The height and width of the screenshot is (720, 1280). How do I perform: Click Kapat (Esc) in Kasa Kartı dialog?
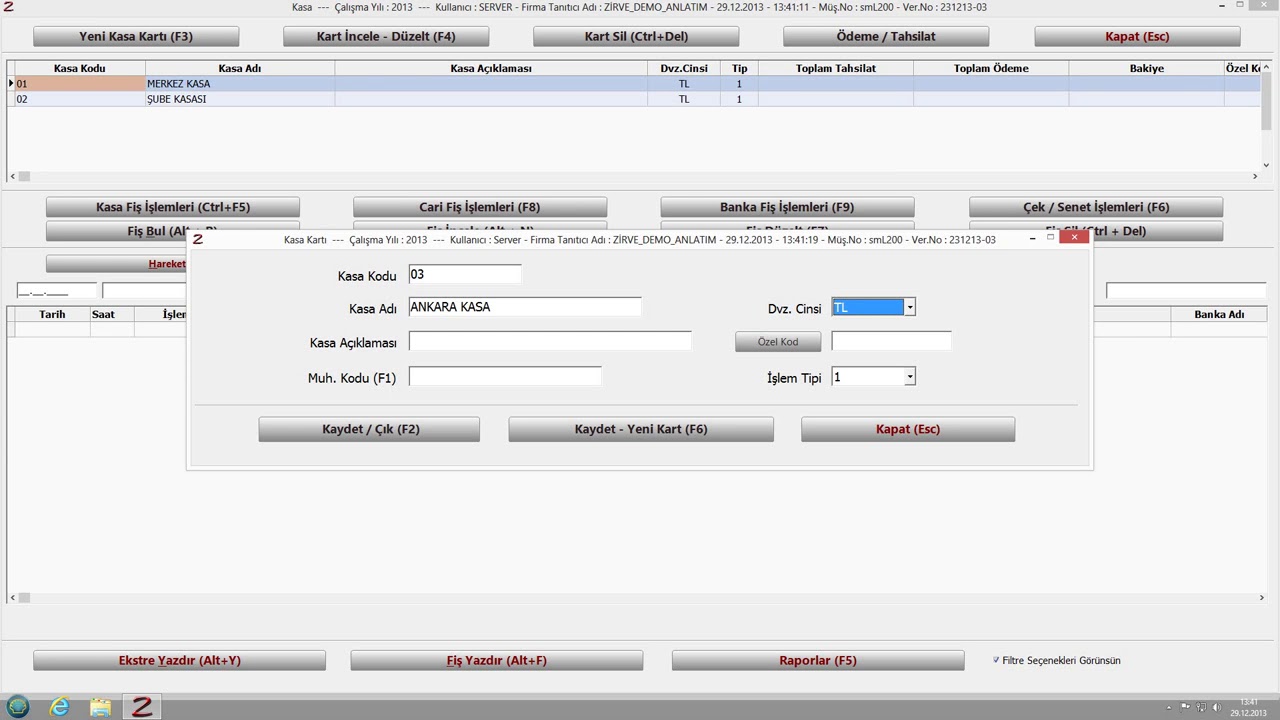(x=908, y=429)
